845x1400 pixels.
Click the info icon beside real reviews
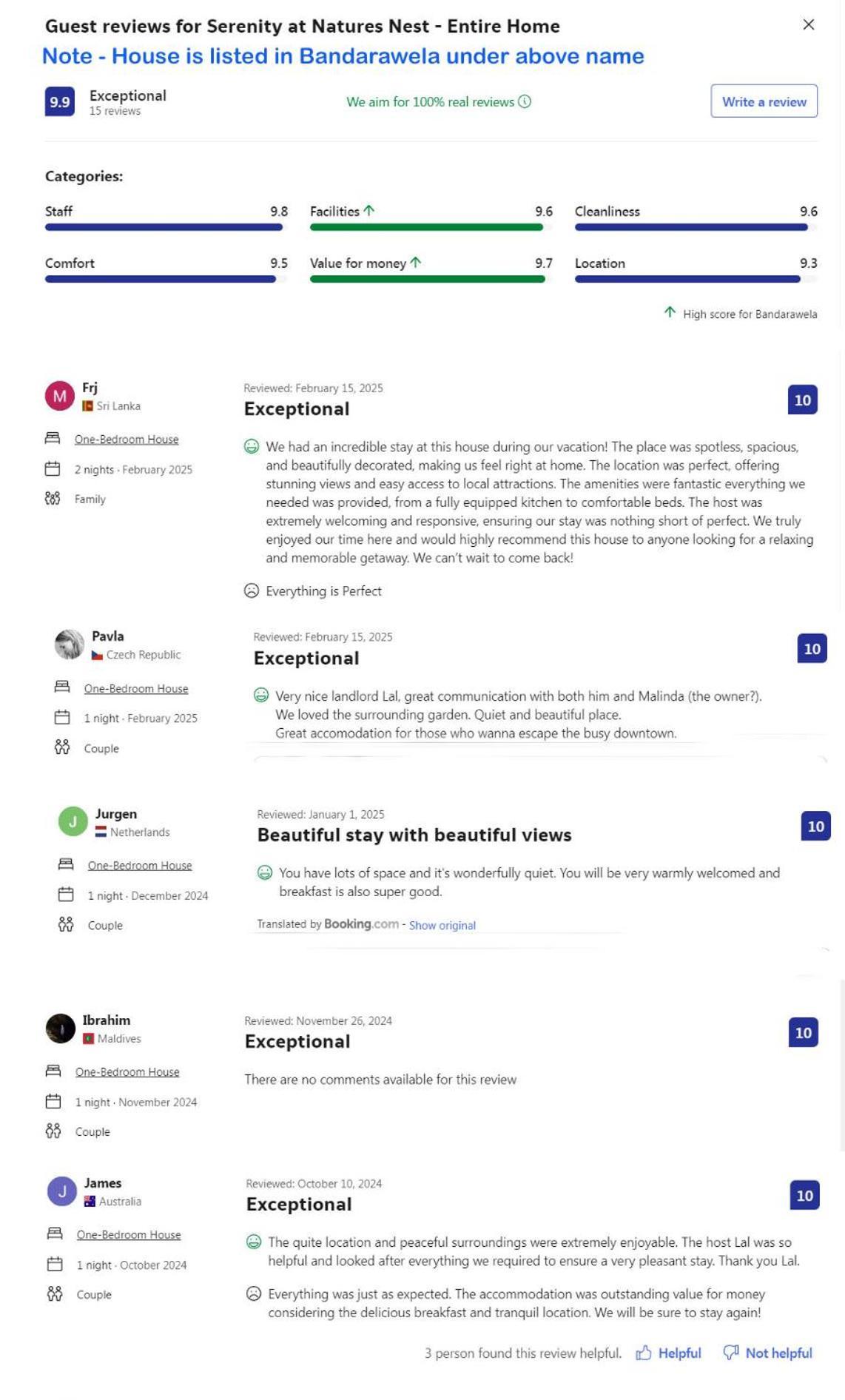(x=525, y=101)
